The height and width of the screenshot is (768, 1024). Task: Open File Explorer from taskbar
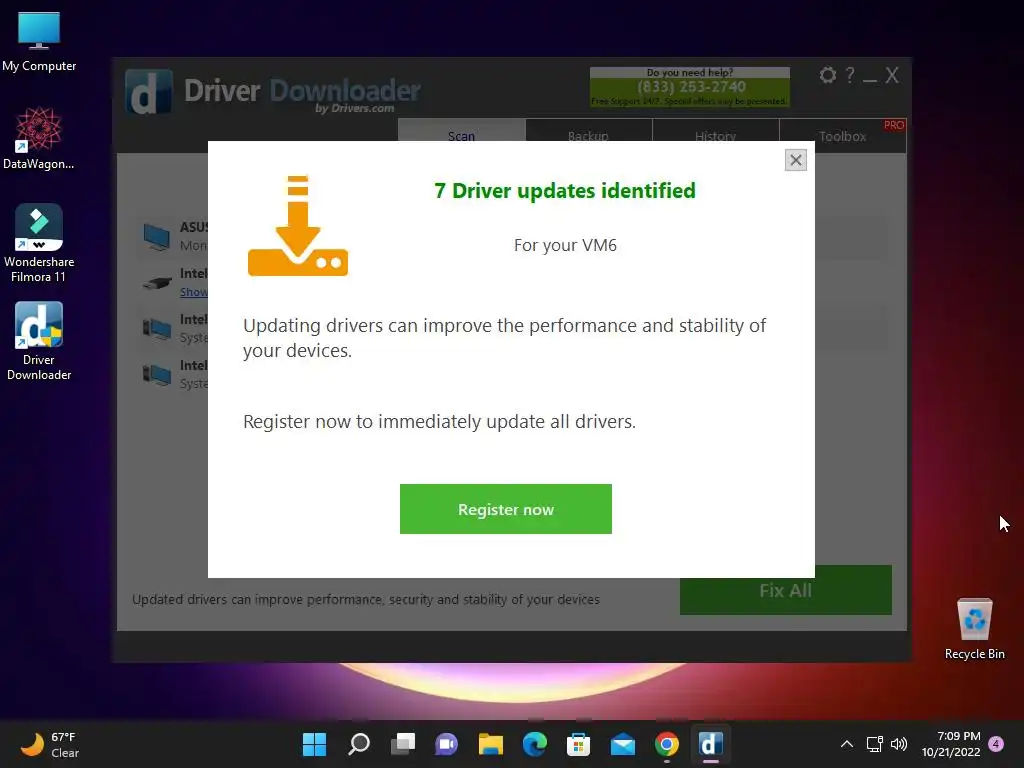click(x=490, y=744)
